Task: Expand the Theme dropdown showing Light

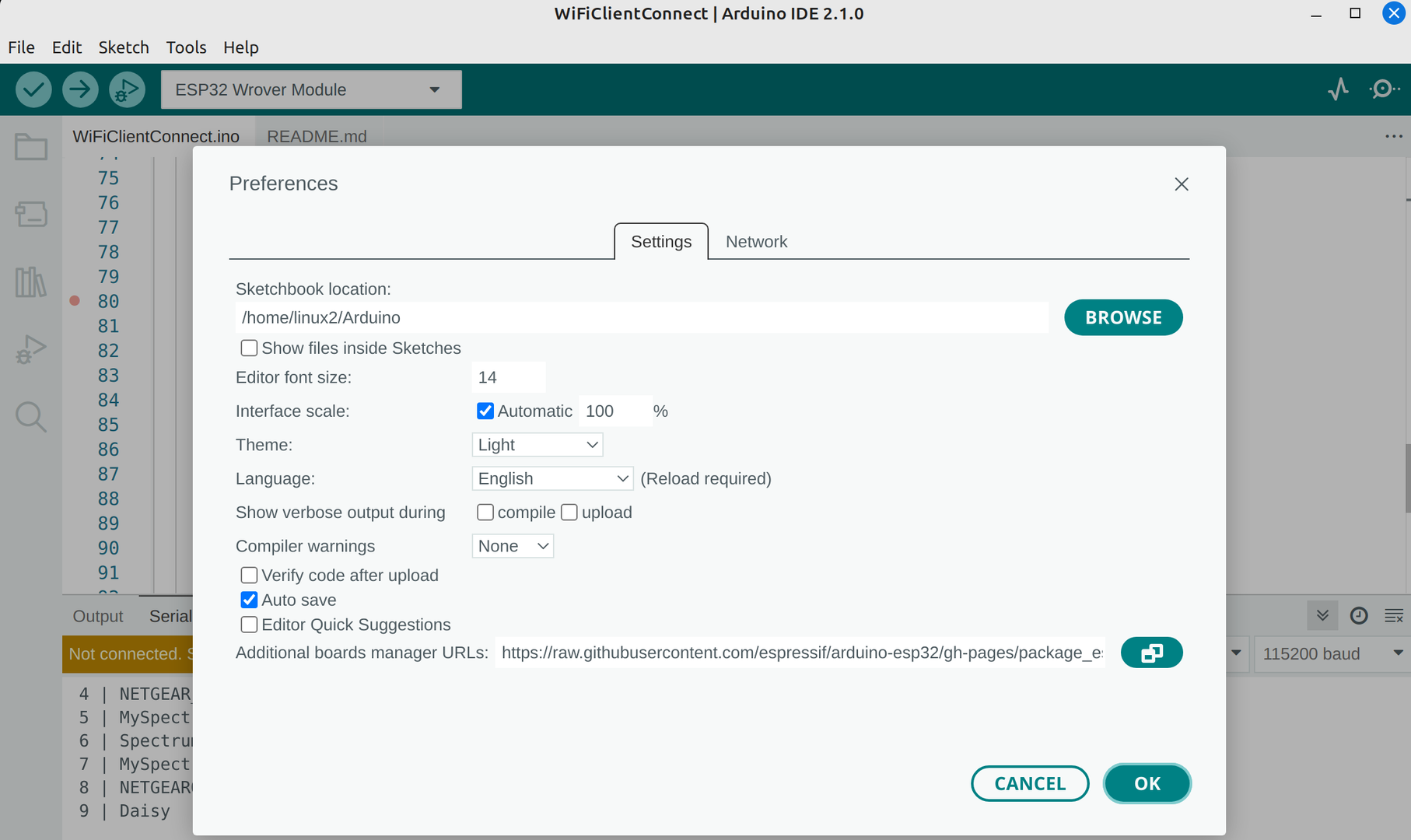Action: pos(537,445)
